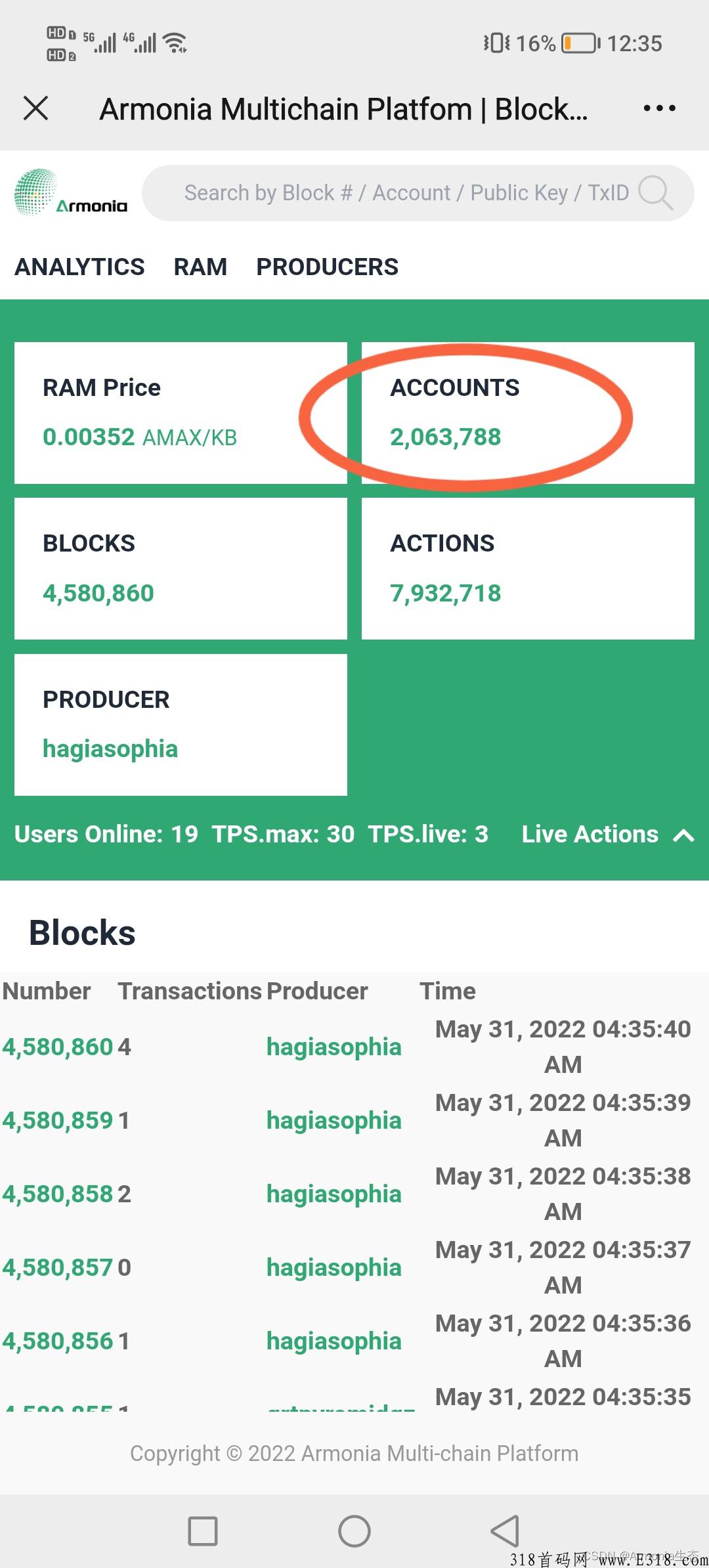Collapse Live Actions chevron arrow
Viewport: 709px width, 1568px height.
(x=684, y=835)
